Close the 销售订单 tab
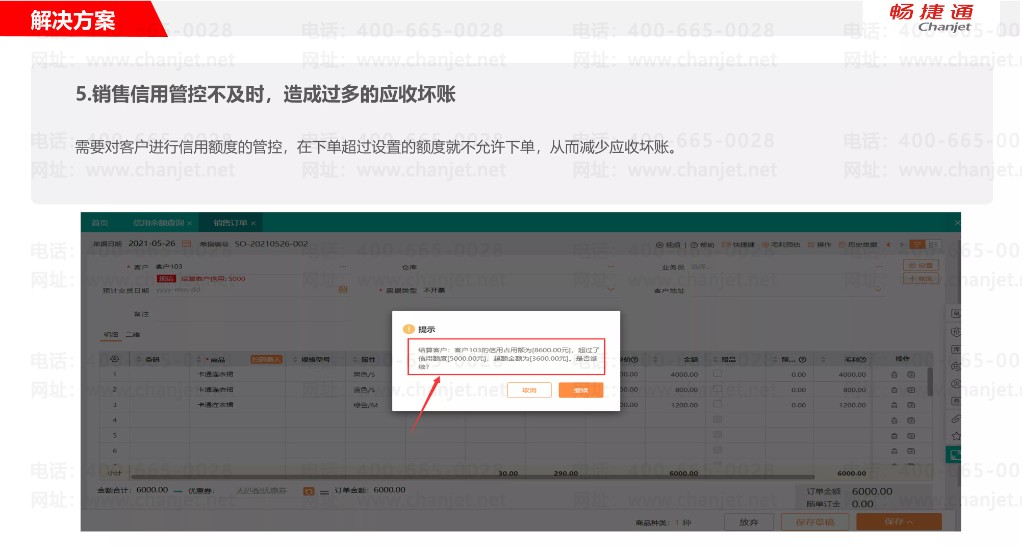Image resolution: width=1022 pixels, height=552 pixels. [x=254, y=223]
